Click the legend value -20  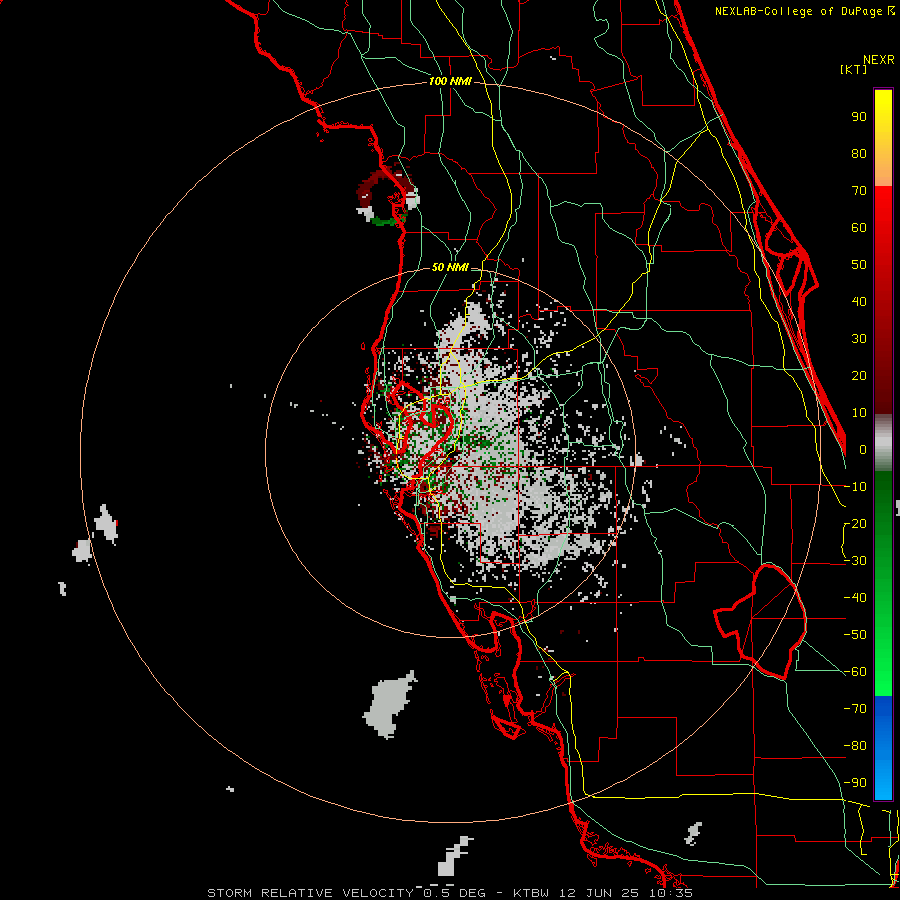(855, 523)
